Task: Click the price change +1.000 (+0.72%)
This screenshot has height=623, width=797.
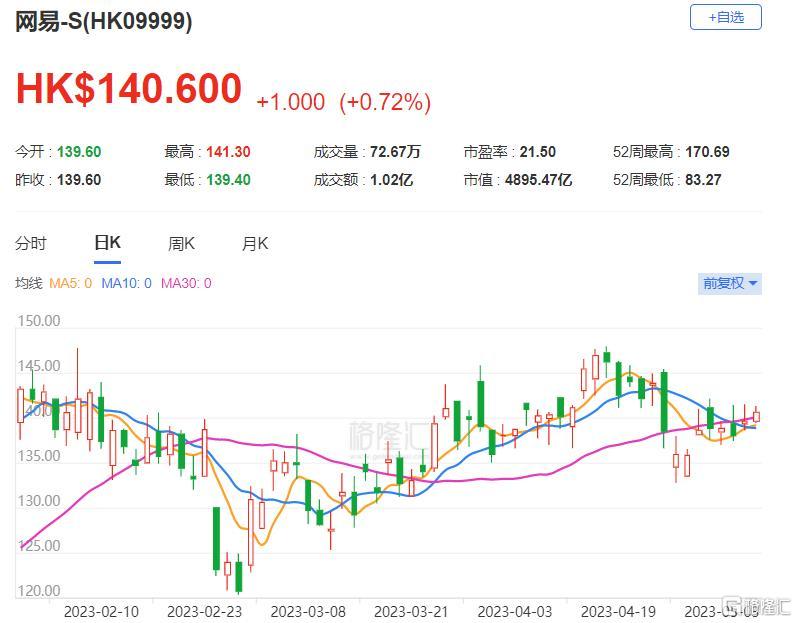Action: [x=344, y=102]
